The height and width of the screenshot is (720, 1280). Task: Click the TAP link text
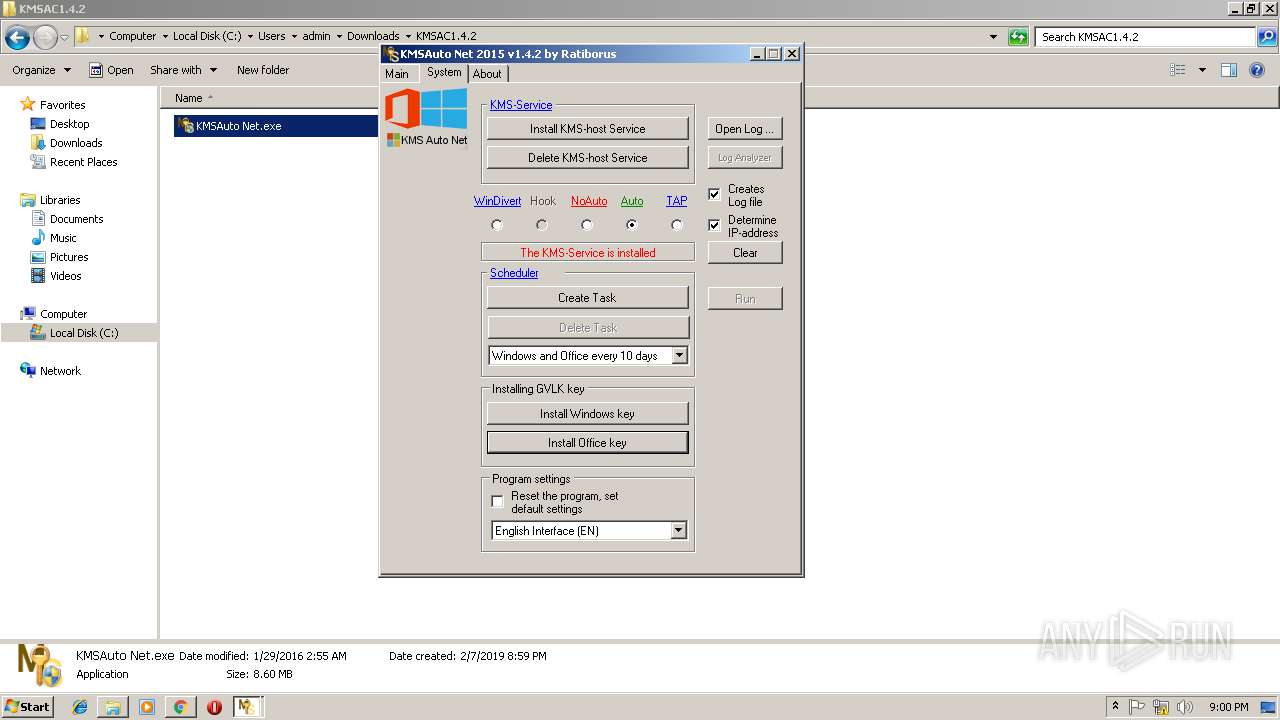coord(677,201)
